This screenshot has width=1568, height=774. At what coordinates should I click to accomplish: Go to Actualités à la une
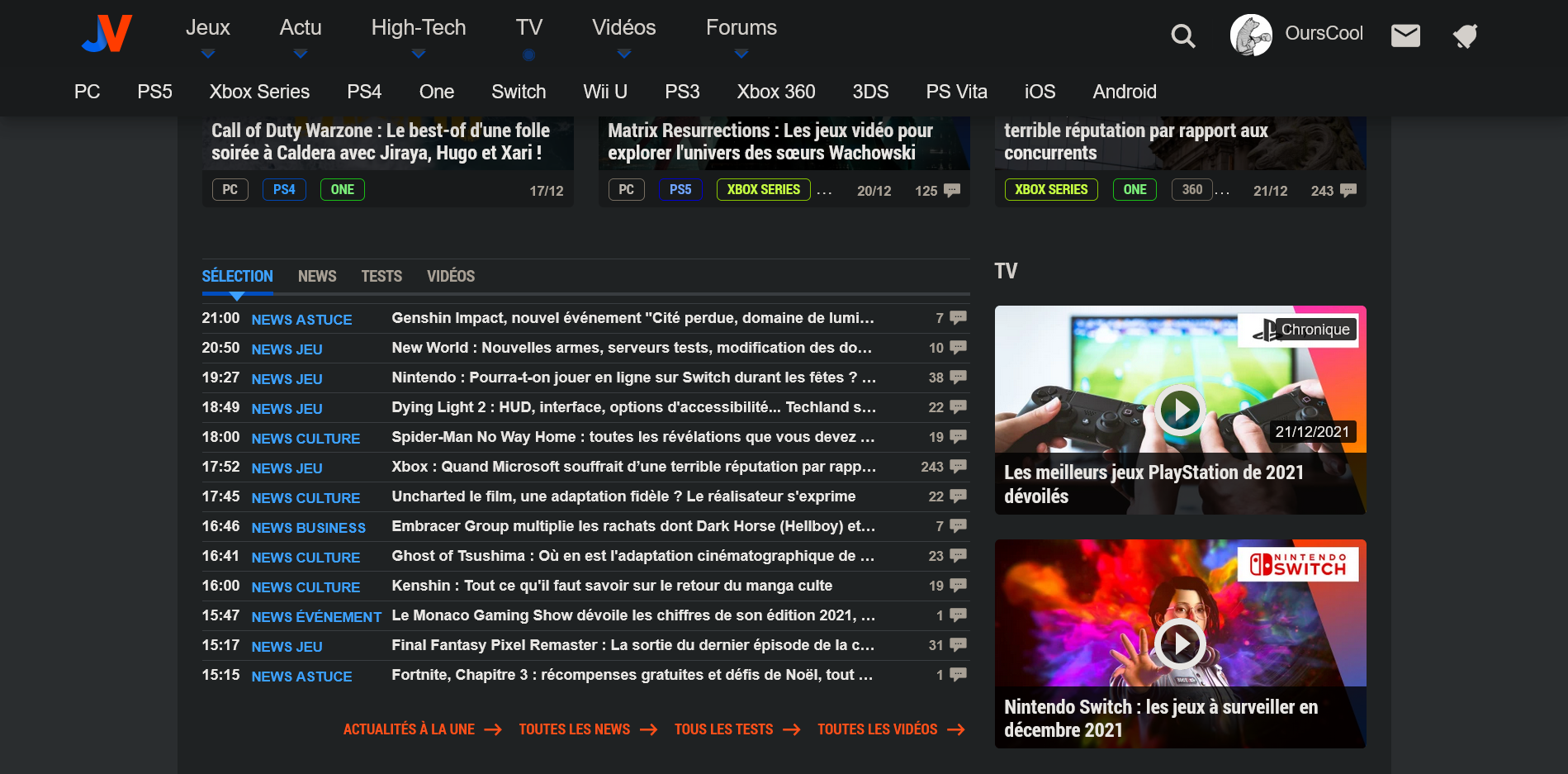tap(423, 729)
